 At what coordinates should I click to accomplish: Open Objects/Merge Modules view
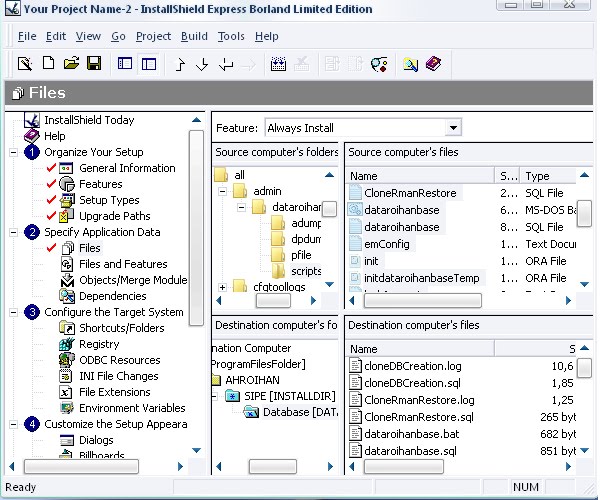click(133, 280)
